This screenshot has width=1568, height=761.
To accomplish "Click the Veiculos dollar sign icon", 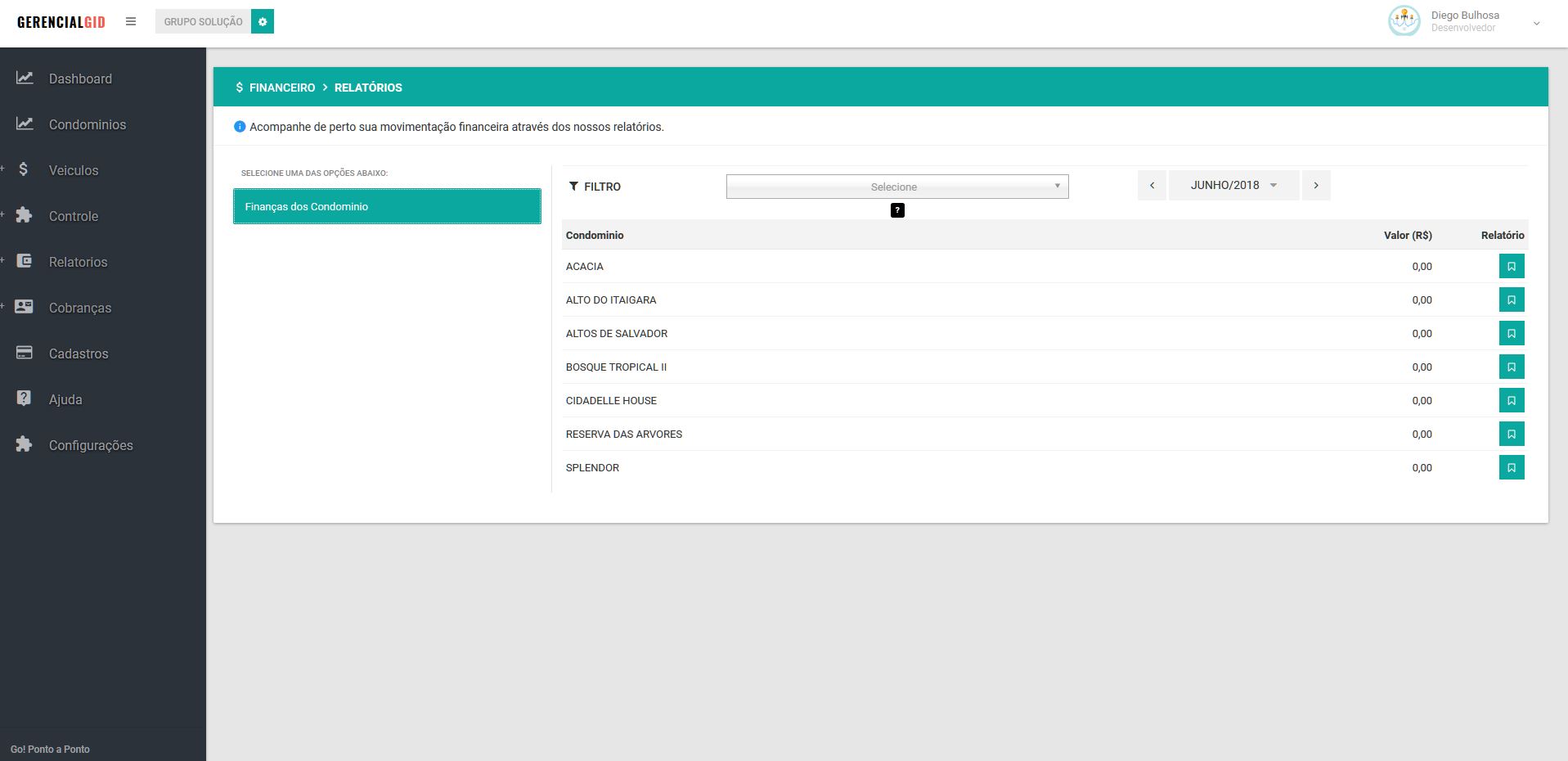I will point(24,169).
